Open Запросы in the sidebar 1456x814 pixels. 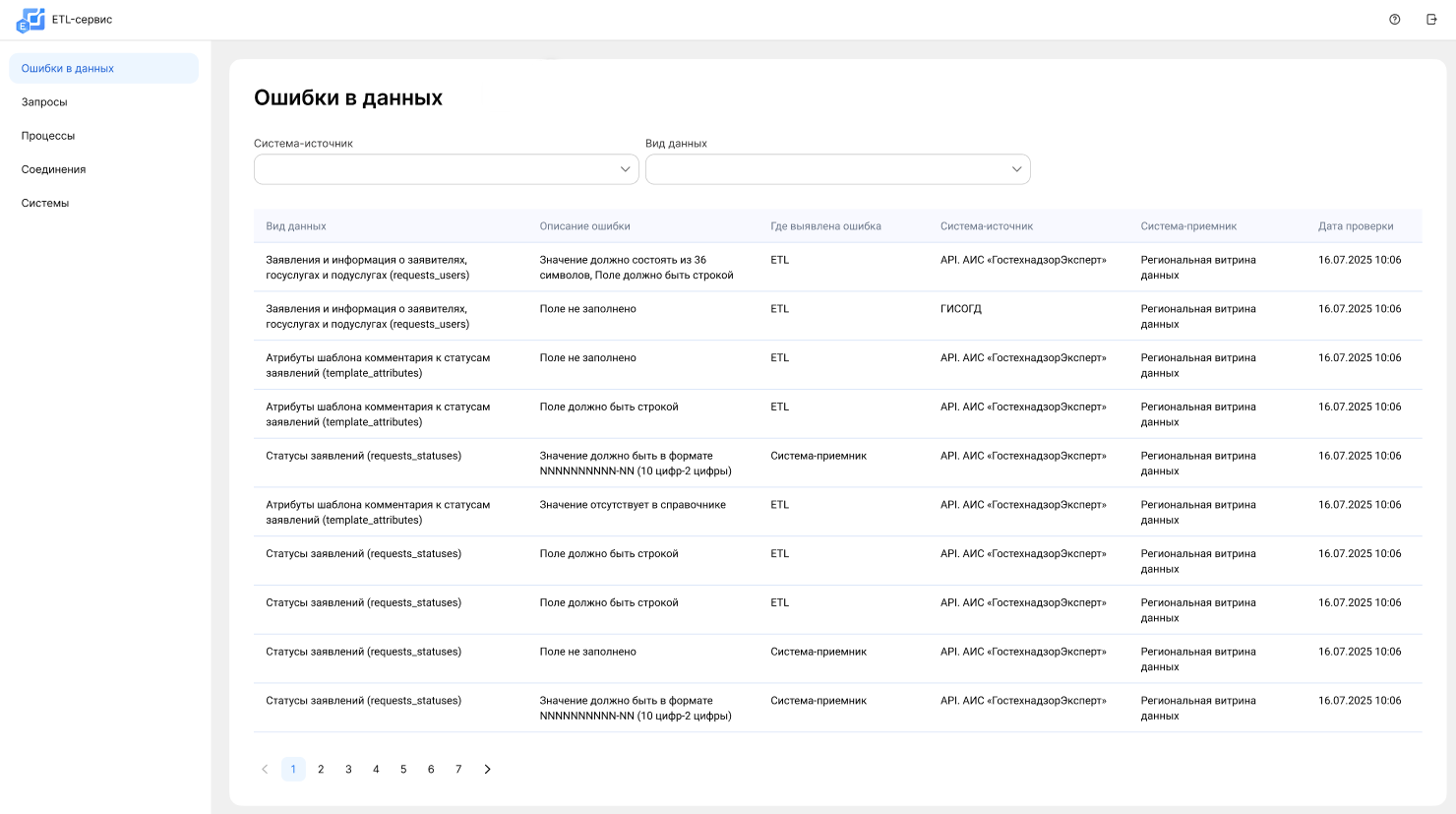(x=44, y=102)
